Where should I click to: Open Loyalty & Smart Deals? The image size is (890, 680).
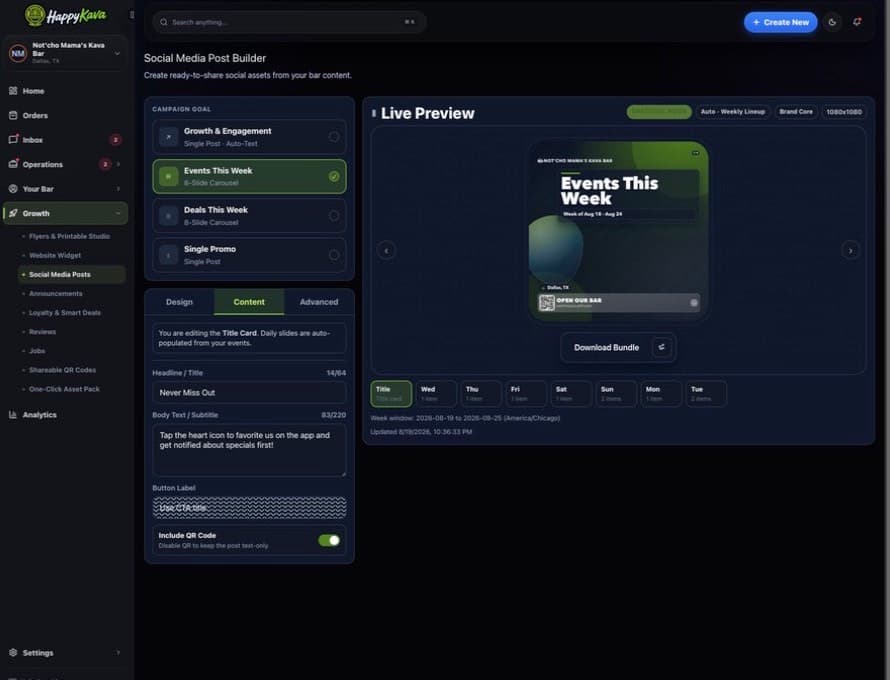pos(65,313)
